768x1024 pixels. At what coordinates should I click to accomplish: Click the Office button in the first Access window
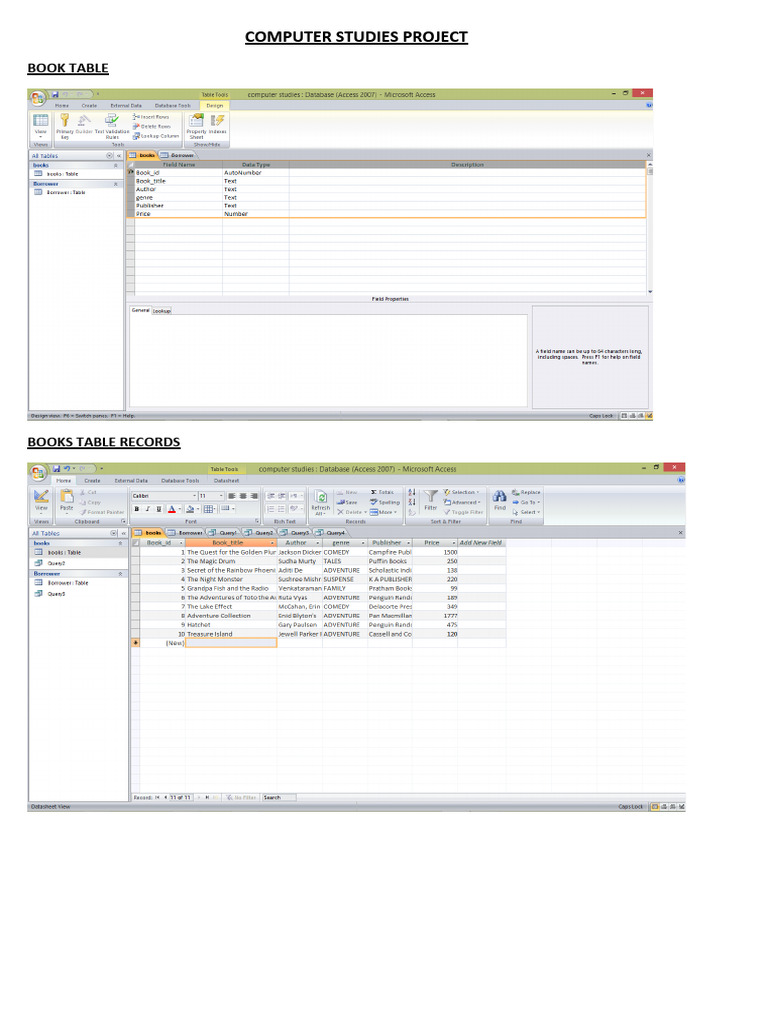[37, 99]
